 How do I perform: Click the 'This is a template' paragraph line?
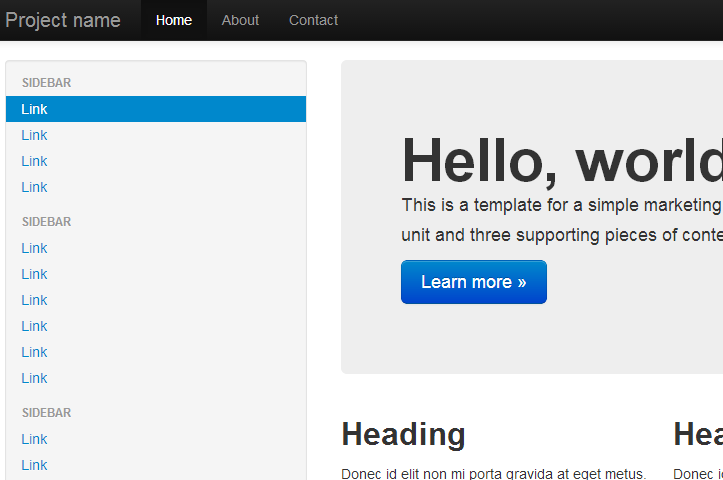pos(562,205)
